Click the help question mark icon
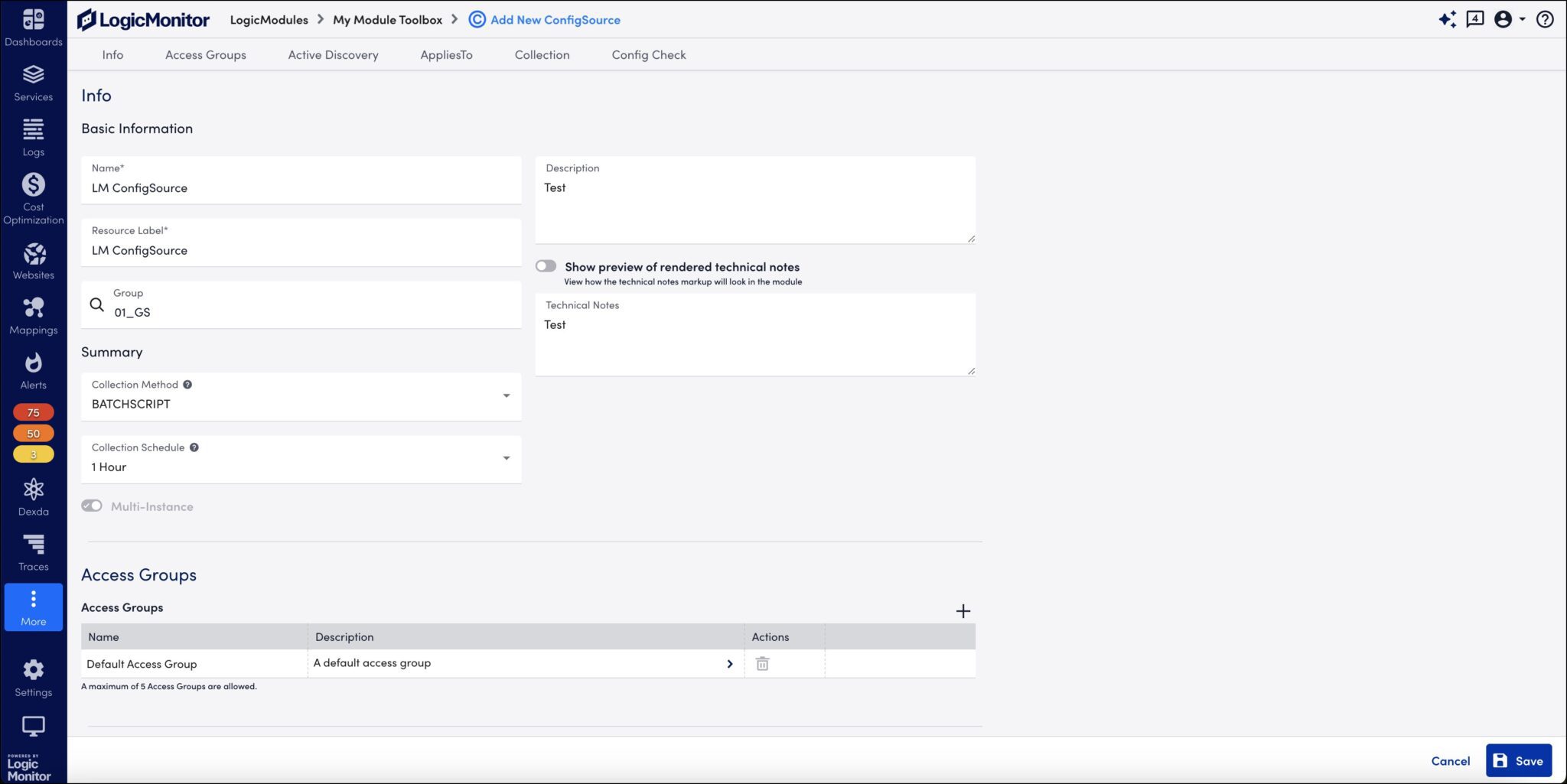This screenshot has height=784, width=1567. [1545, 19]
